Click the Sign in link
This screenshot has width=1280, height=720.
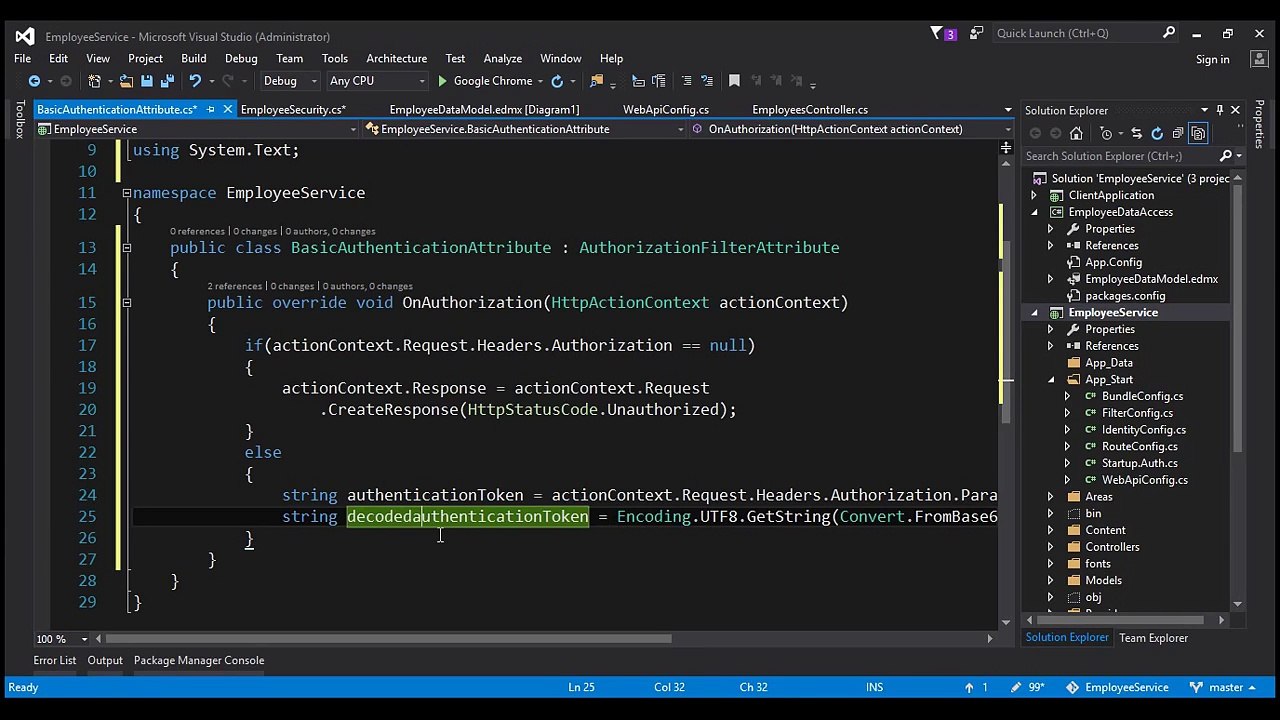pos(1212,60)
